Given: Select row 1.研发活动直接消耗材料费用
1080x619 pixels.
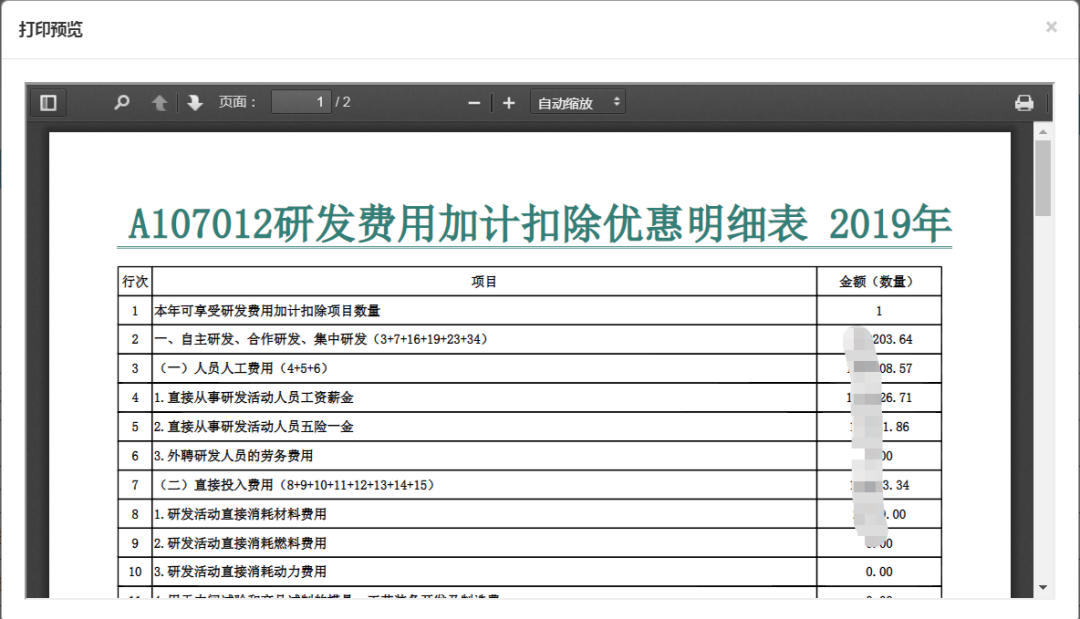Looking at the screenshot, I should pos(530,514).
